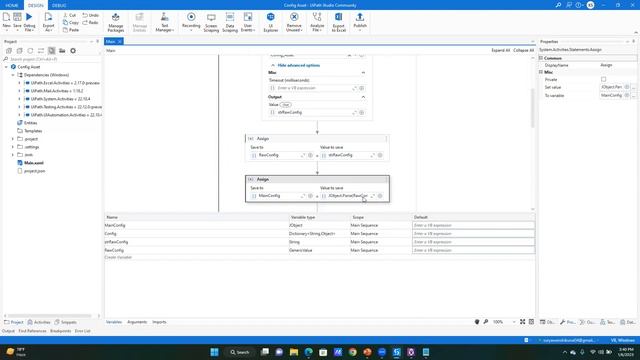Click Export to Excel icon

pyautogui.click(x=339, y=22)
